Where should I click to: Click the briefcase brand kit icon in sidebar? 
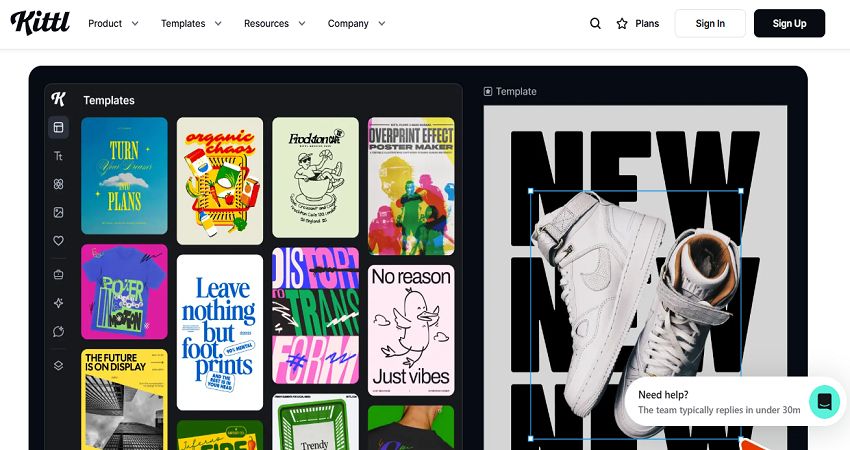tap(59, 275)
